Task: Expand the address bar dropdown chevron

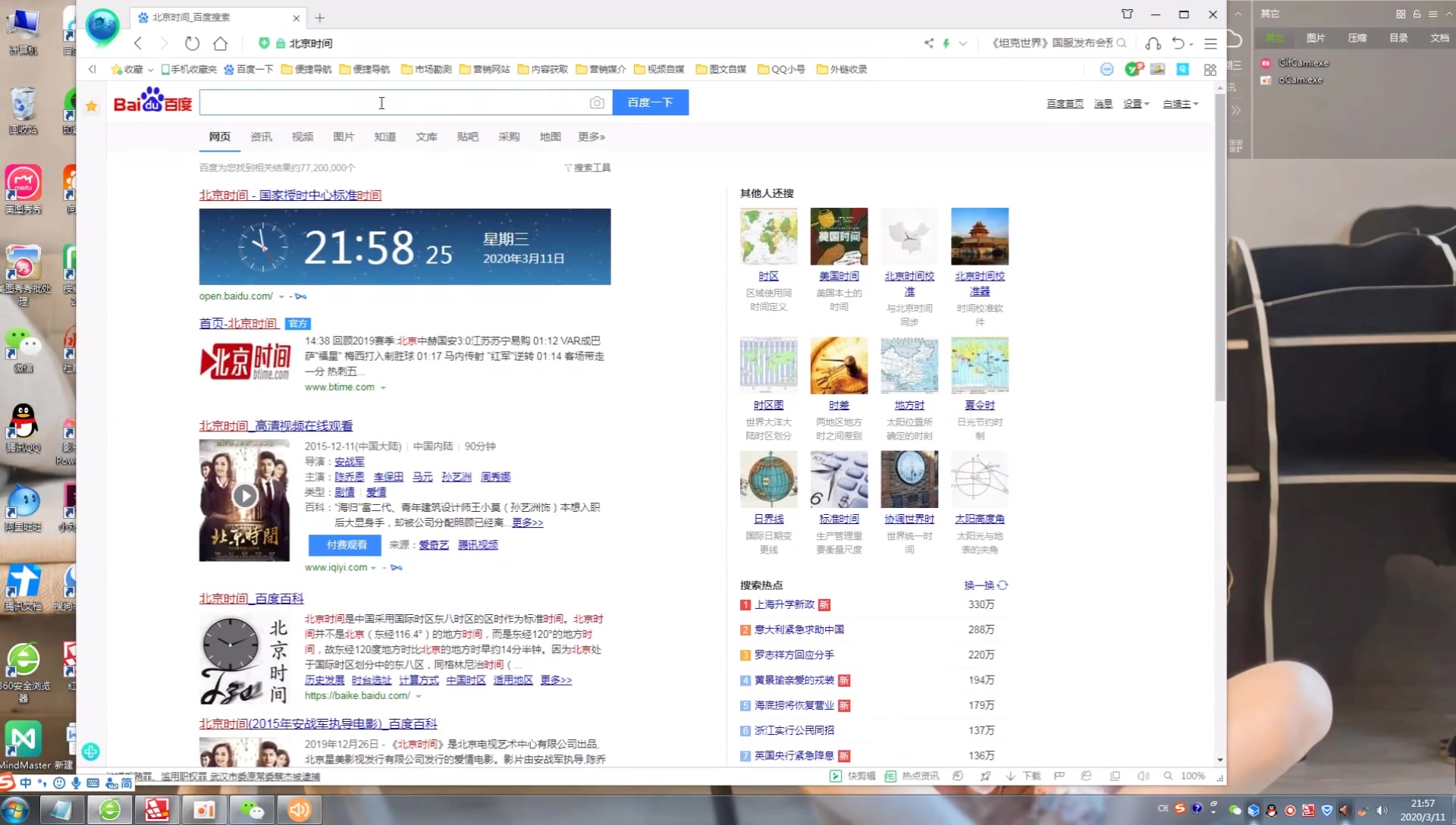Action: click(963, 43)
